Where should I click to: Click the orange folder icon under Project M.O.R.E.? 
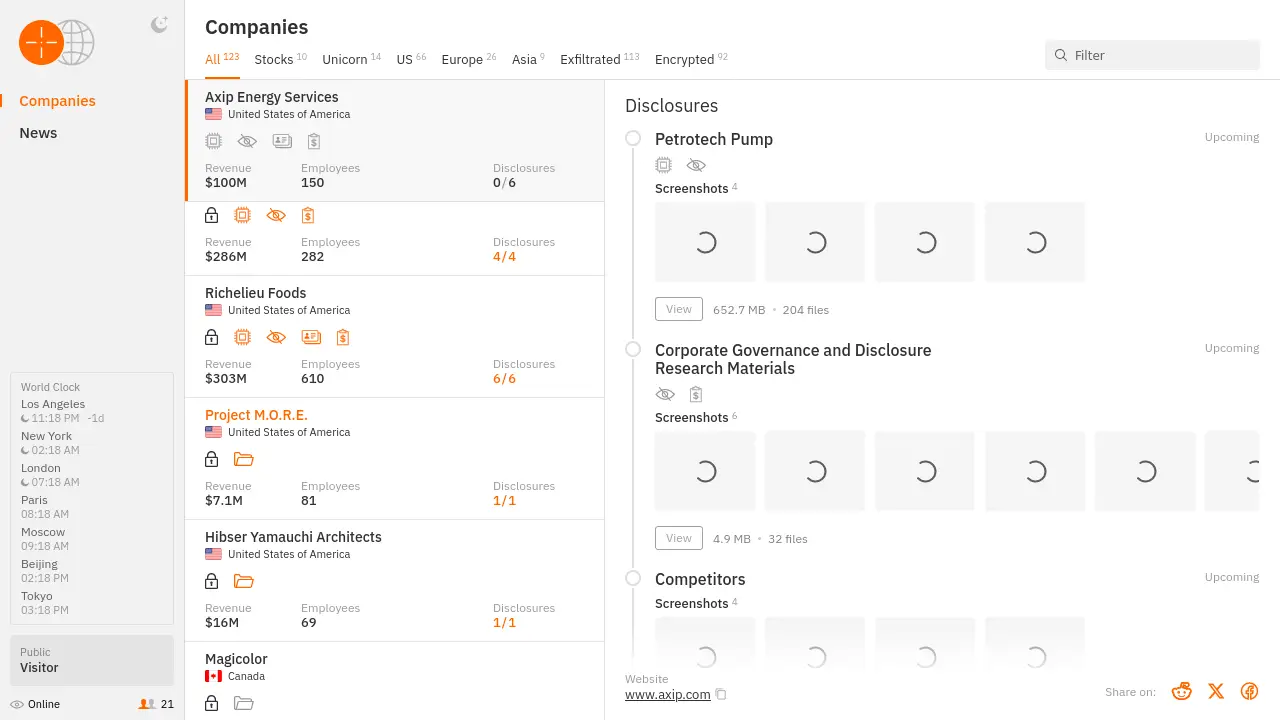click(x=244, y=459)
